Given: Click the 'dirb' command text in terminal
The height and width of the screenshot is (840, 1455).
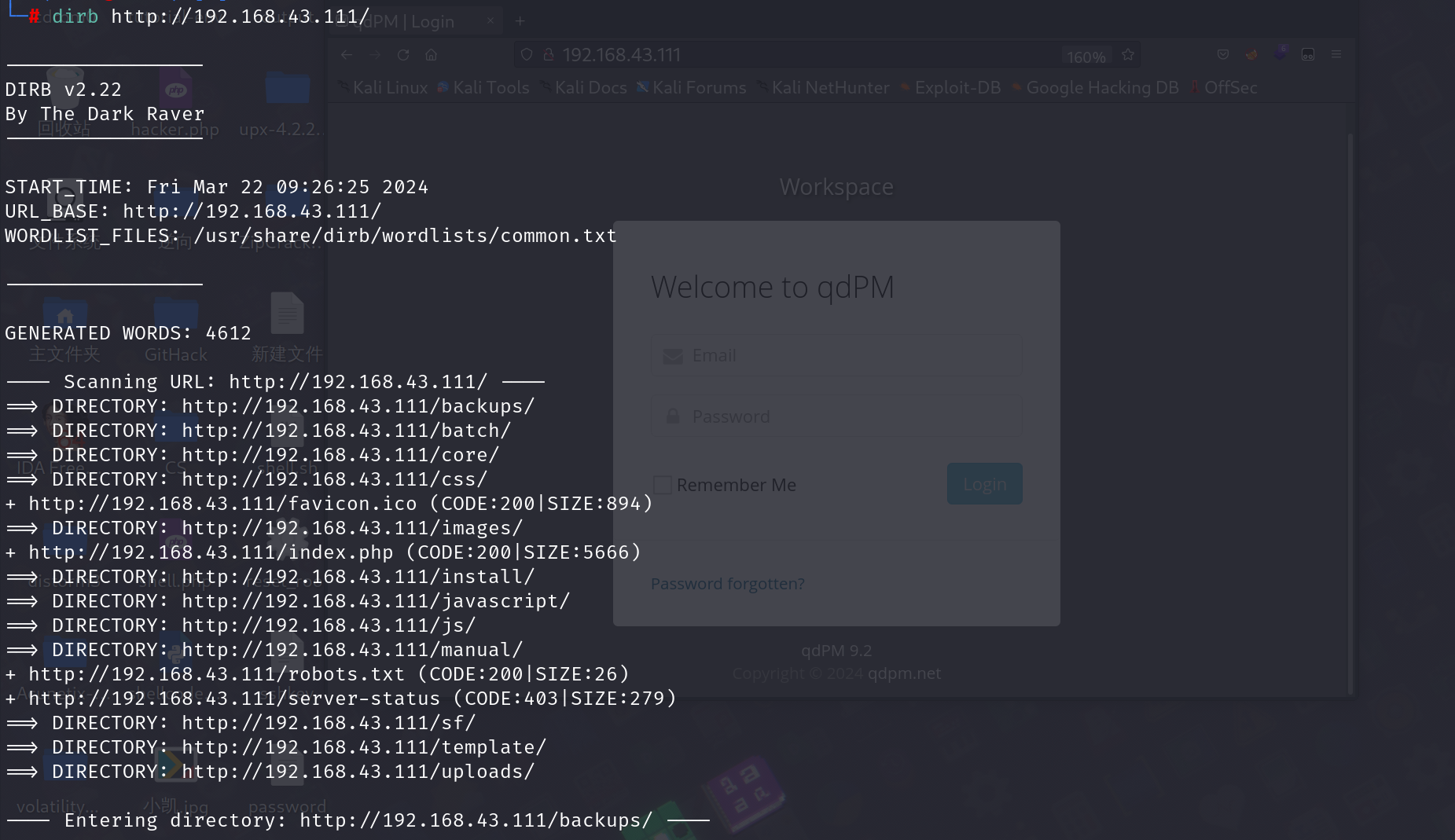Looking at the screenshot, I should click(x=75, y=17).
